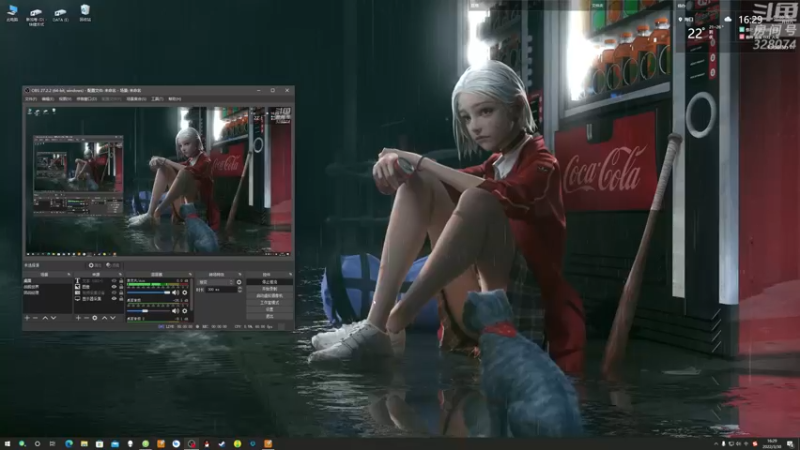Open the transition properties gear button

(x=239, y=282)
